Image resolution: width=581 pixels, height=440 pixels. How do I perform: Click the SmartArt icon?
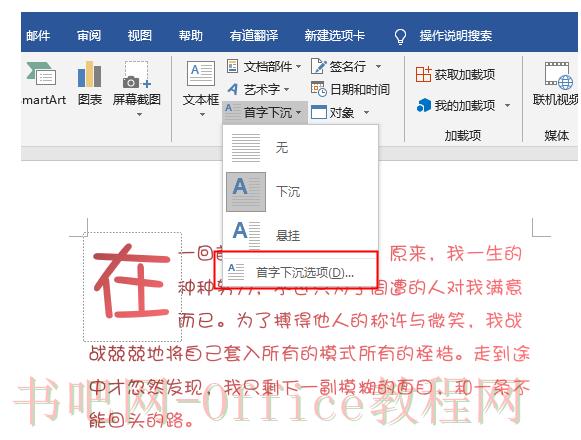(x=41, y=74)
